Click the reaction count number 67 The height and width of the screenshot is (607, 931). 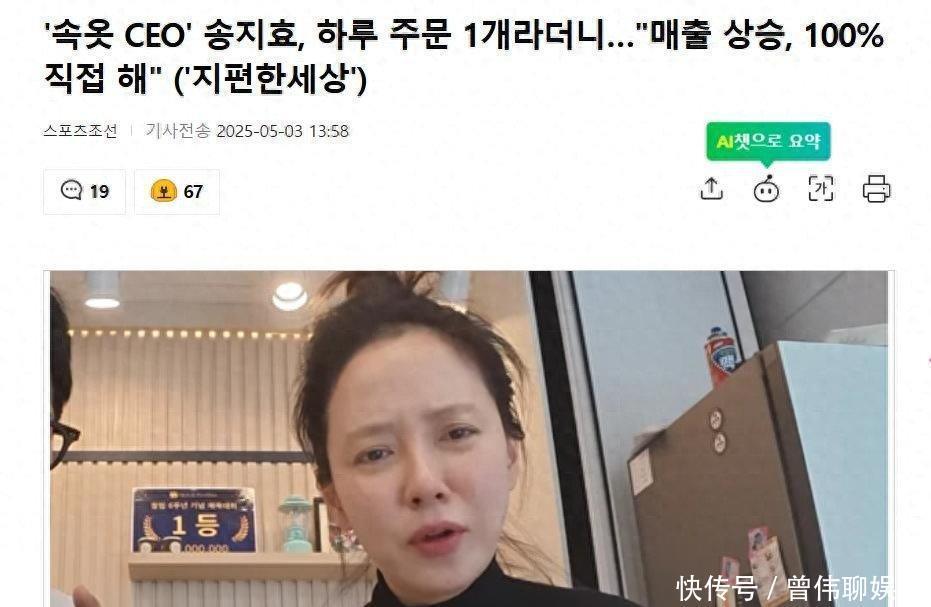click(193, 191)
